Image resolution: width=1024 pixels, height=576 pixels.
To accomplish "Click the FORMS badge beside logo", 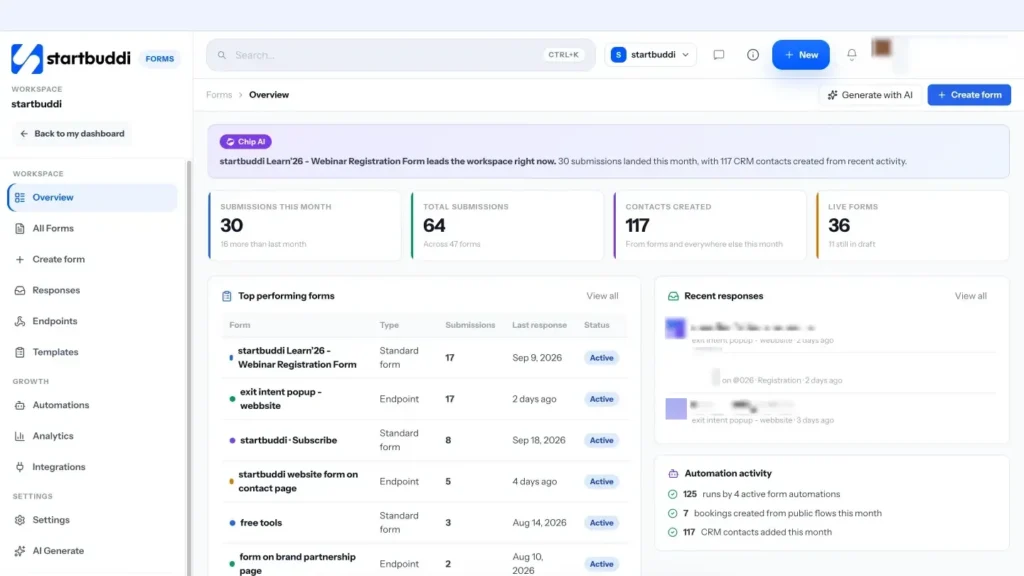I will 159,59.
